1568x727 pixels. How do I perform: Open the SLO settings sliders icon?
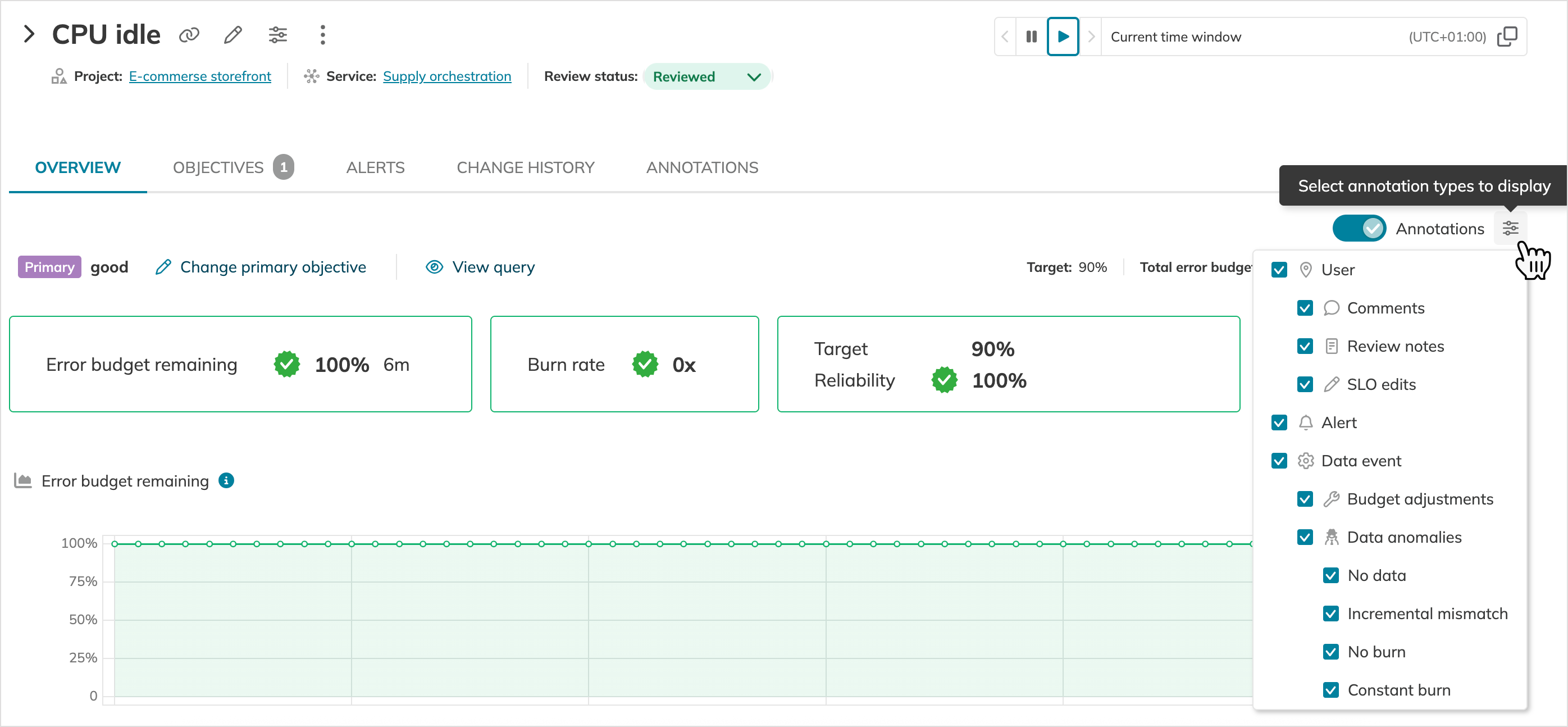pyautogui.click(x=277, y=35)
